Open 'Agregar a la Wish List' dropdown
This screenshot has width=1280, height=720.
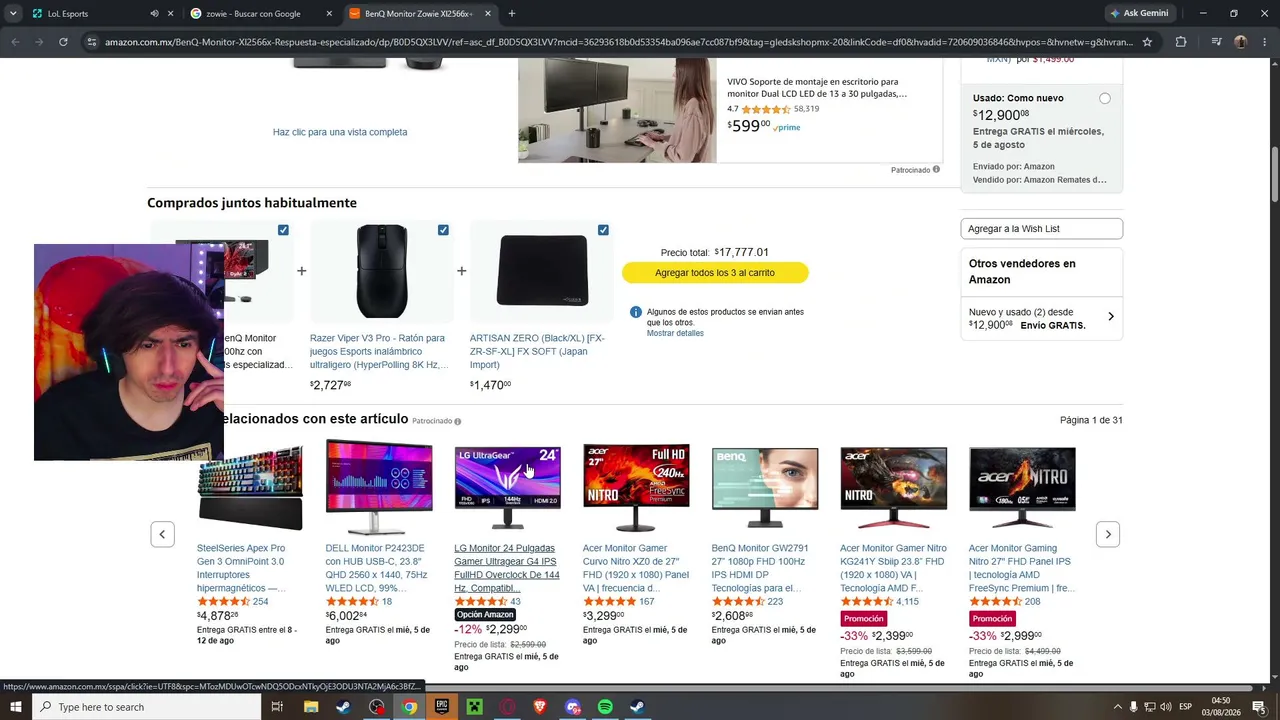pyautogui.click(x=1041, y=229)
